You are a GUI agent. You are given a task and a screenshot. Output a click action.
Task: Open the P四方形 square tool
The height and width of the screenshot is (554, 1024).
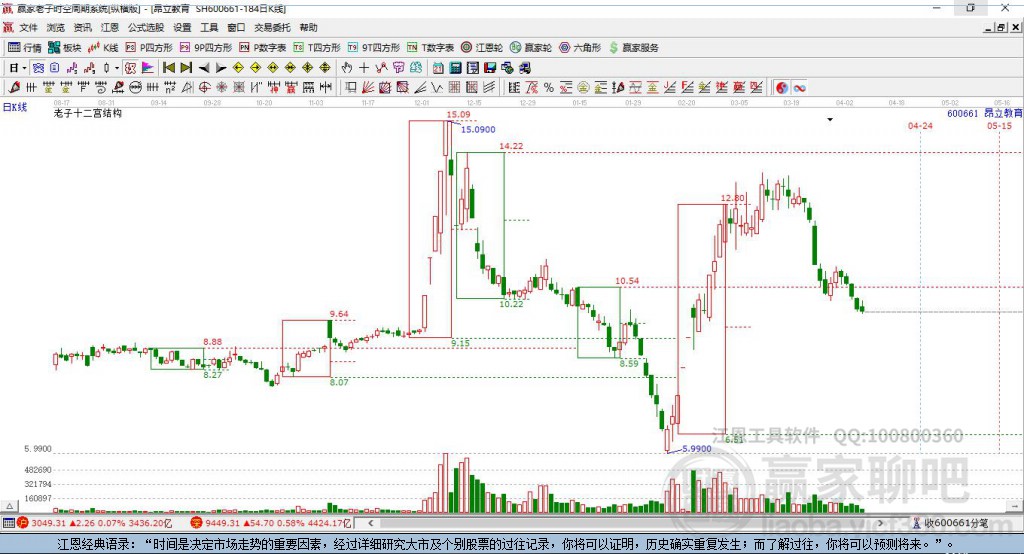click(x=149, y=48)
